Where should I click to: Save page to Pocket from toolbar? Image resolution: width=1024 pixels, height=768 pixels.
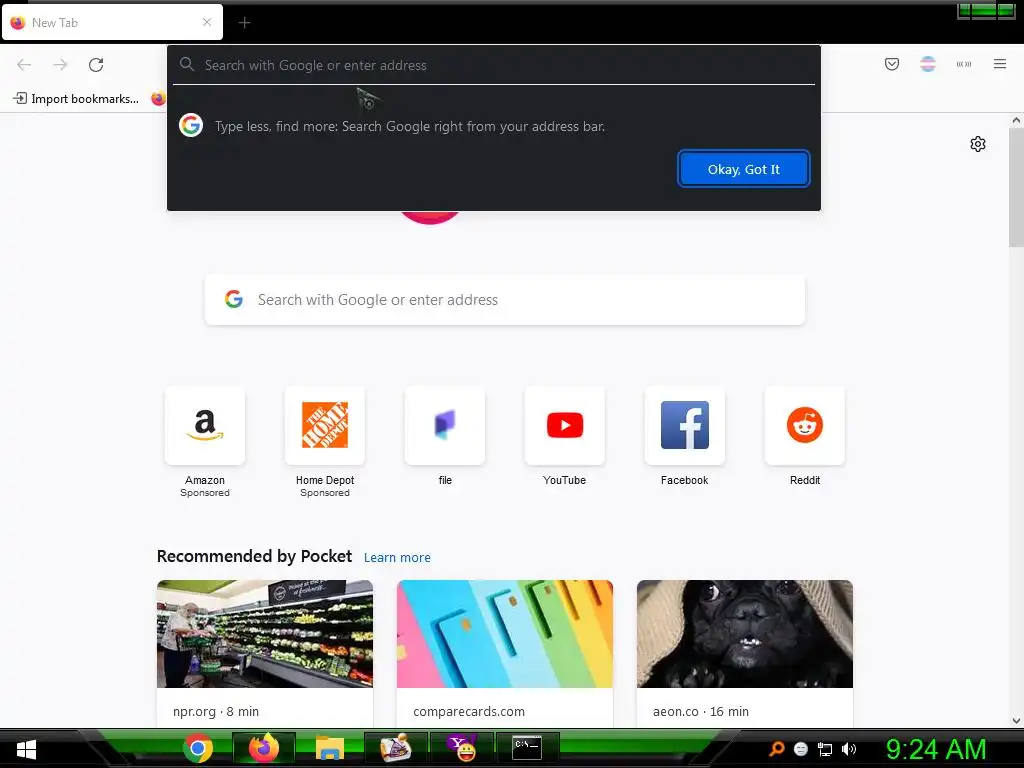click(x=891, y=64)
